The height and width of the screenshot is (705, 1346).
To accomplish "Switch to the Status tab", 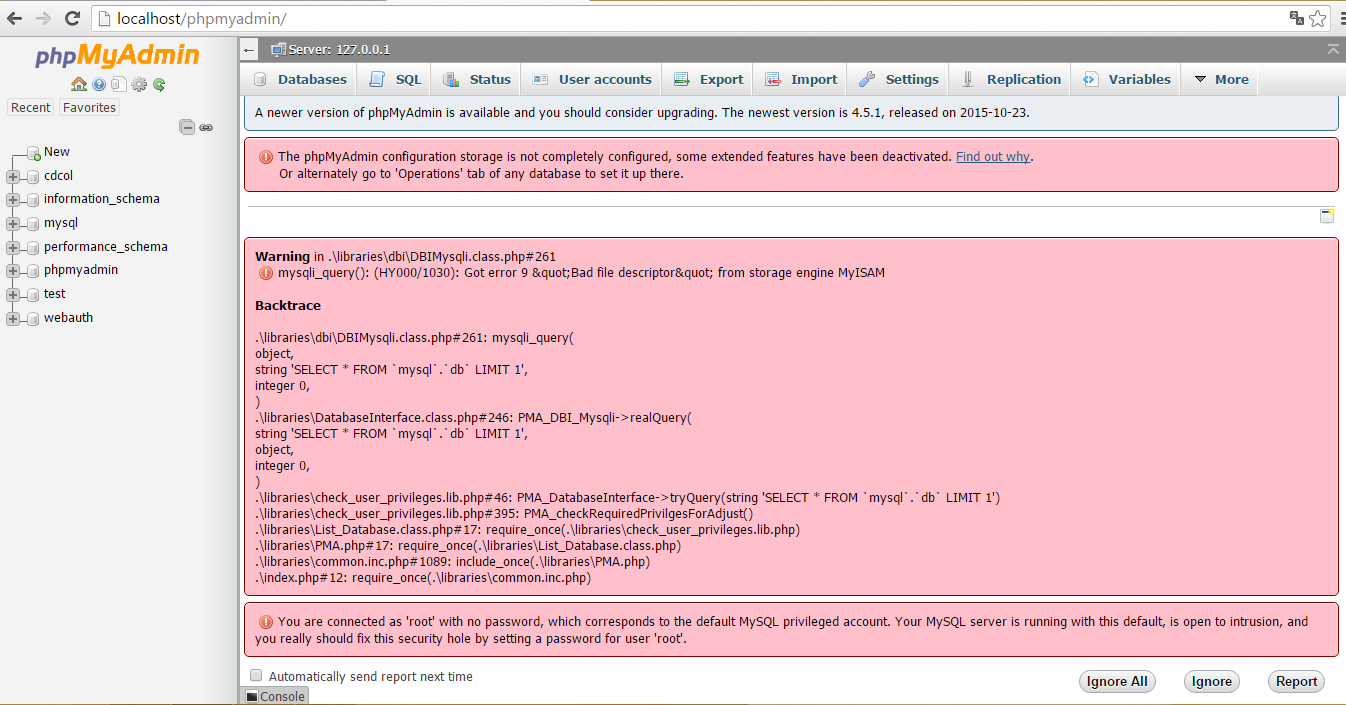I will 477,80.
